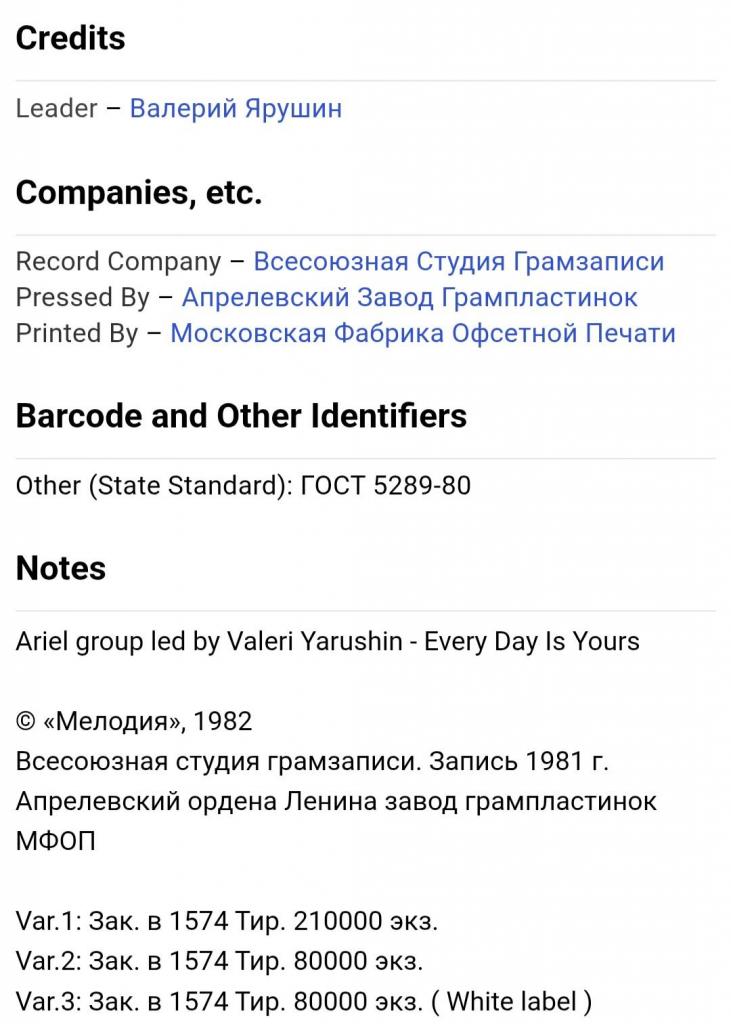Open the Валерий Ярушин artist link

pos(236,108)
